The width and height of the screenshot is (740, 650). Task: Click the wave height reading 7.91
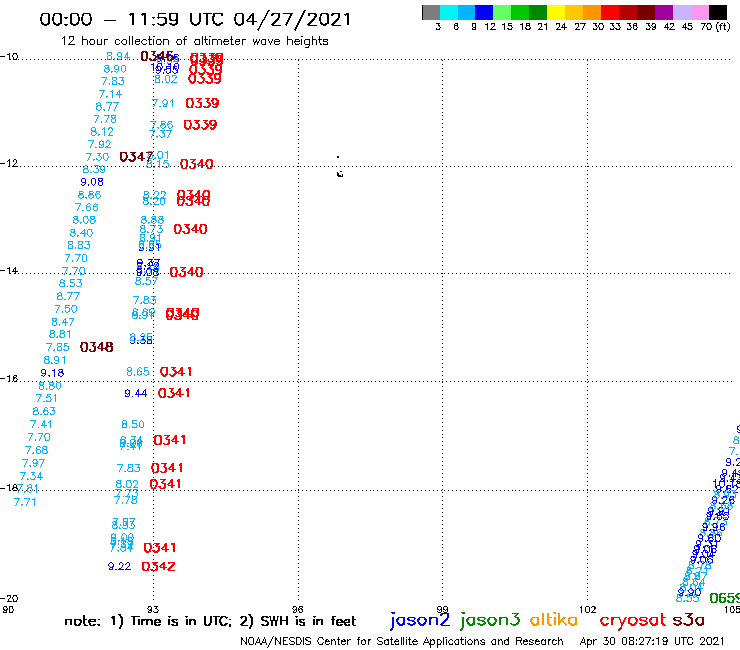tap(163, 103)
